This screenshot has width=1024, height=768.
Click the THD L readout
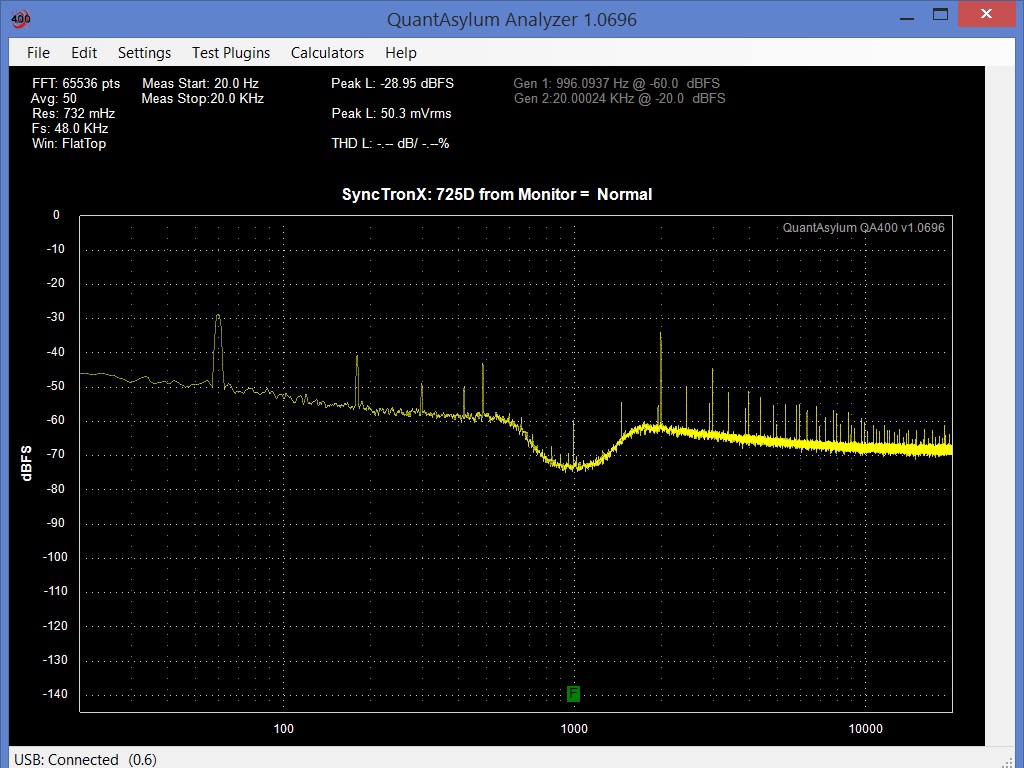pos(390,144)
